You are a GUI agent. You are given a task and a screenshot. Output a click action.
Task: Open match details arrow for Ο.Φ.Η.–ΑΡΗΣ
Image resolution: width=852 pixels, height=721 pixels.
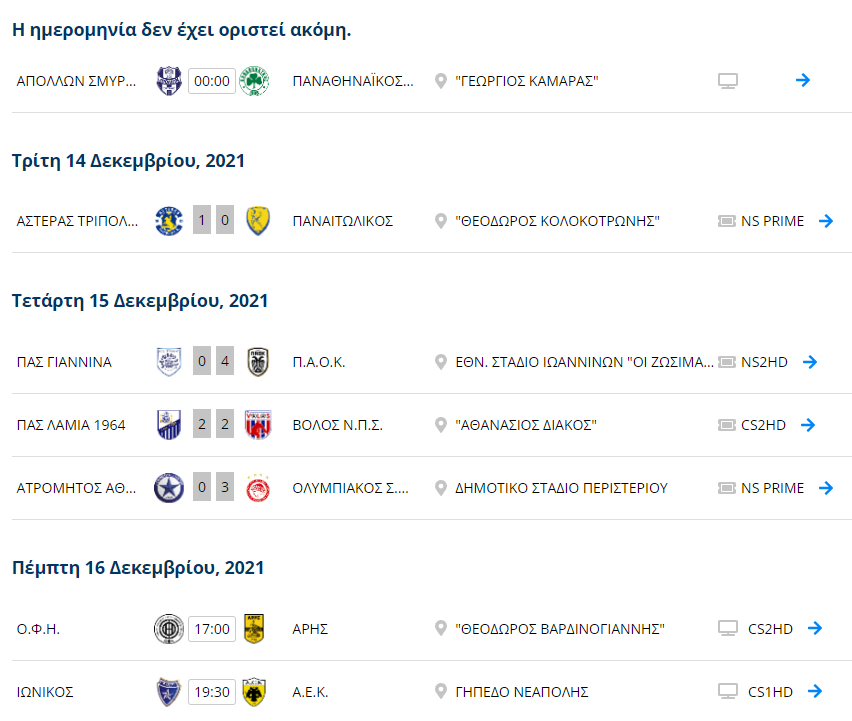click(815, 629)
